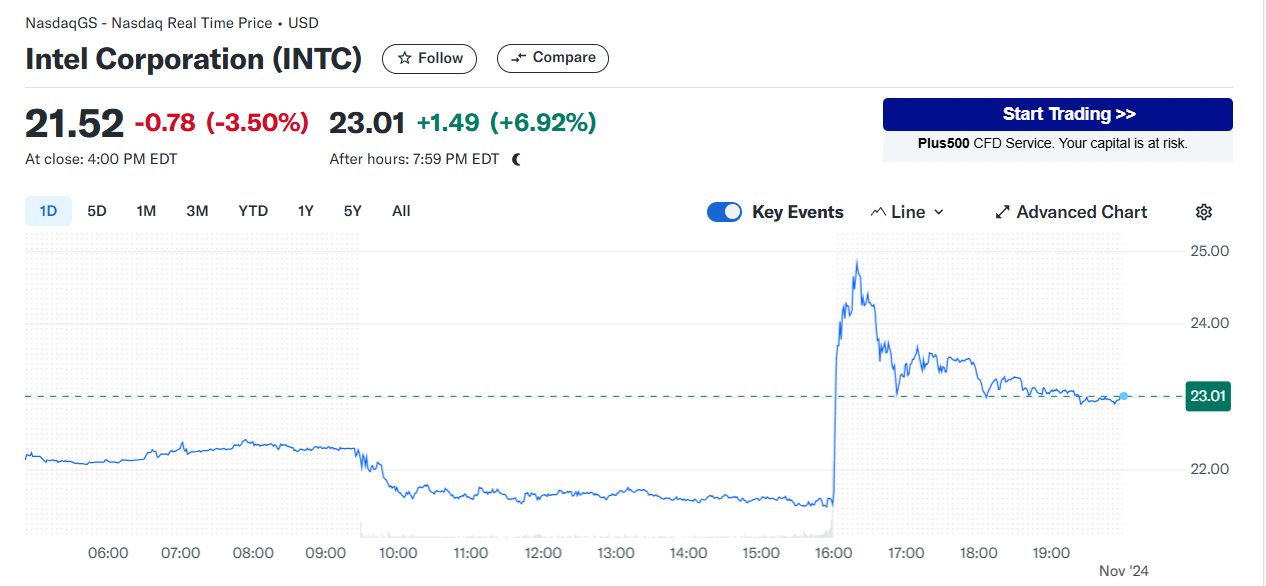Click the price spike peak near 16:00

857,263
